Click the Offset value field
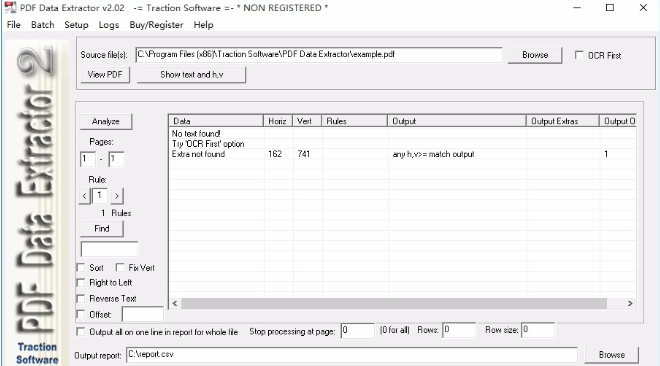This screenshot has height=366, width=660. (143, 314)
